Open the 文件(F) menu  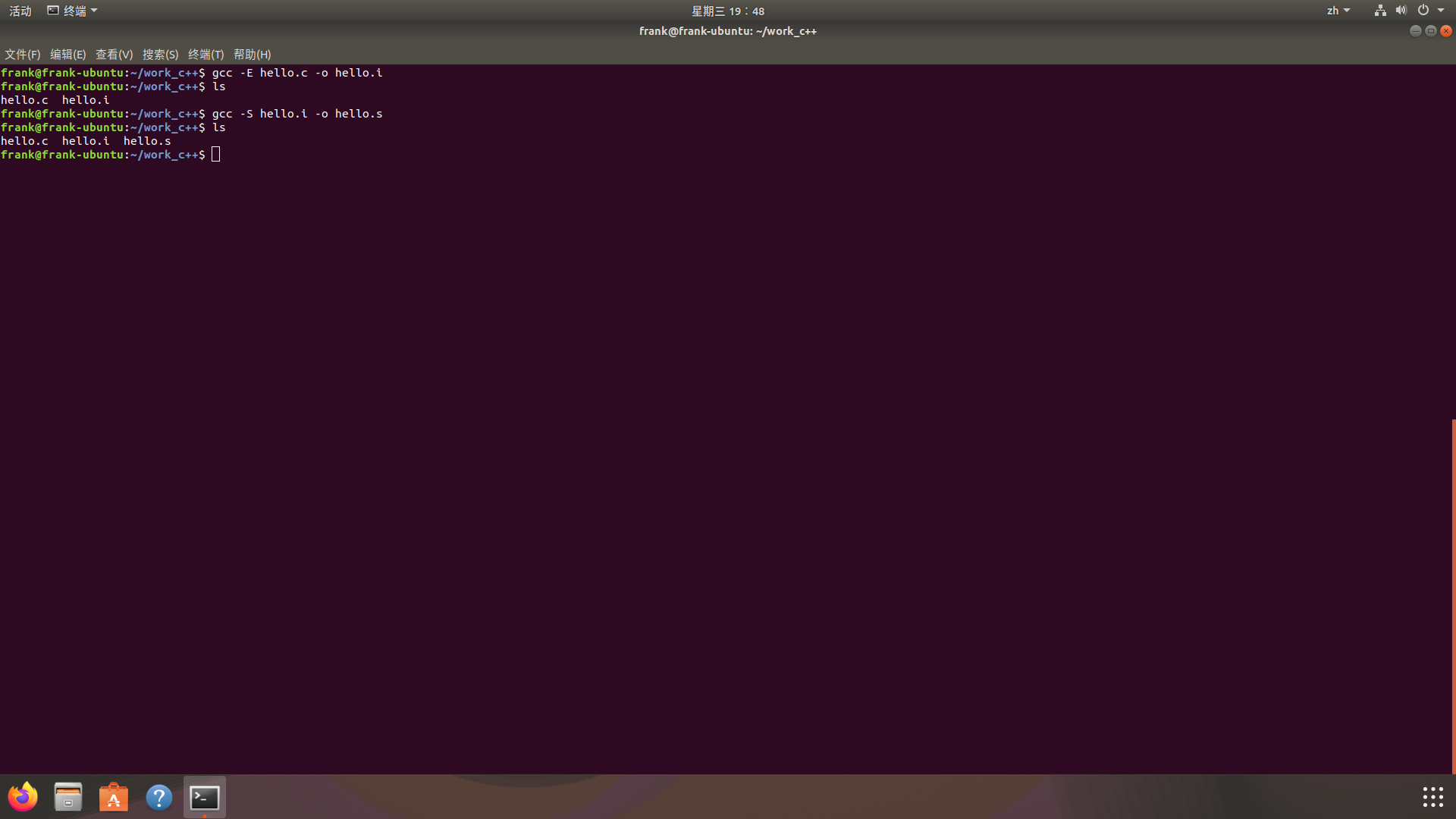click(x=22, y=55)
